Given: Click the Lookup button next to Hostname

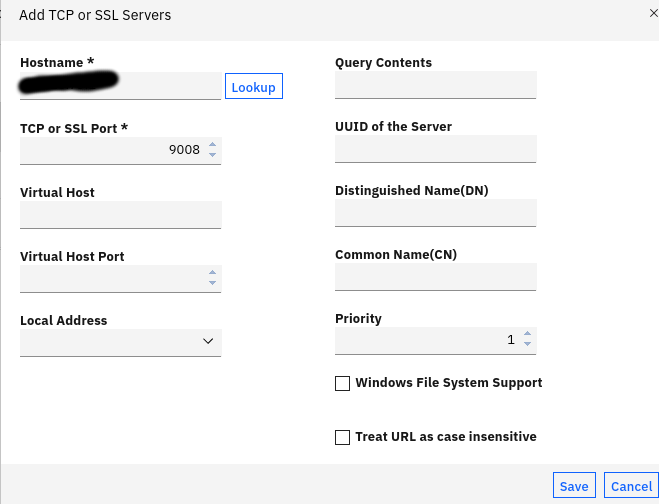Looking at the screenshot, I should 253,87.
